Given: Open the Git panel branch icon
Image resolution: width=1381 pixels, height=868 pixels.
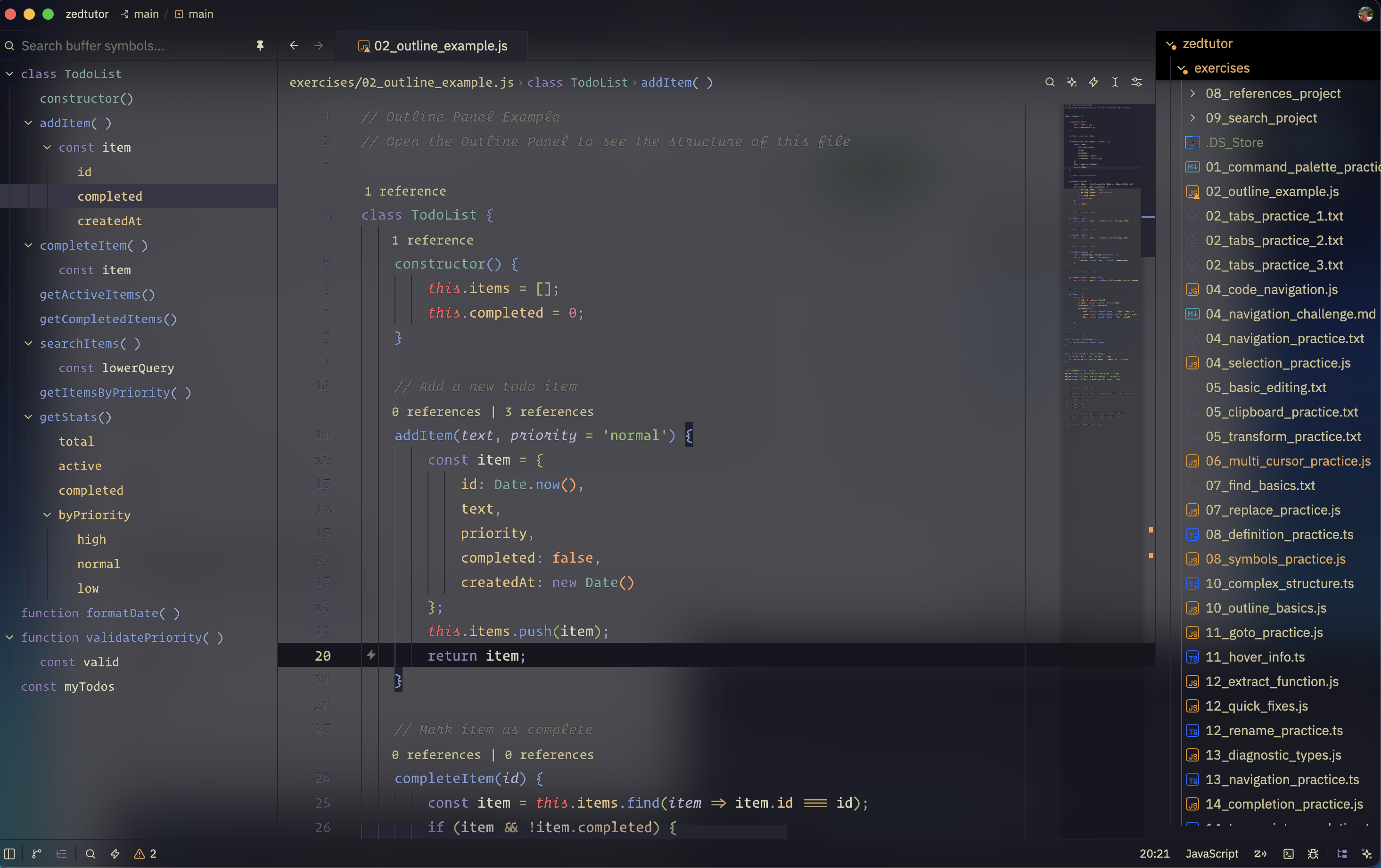Looking at the screenshot, I should pos(36,854).
